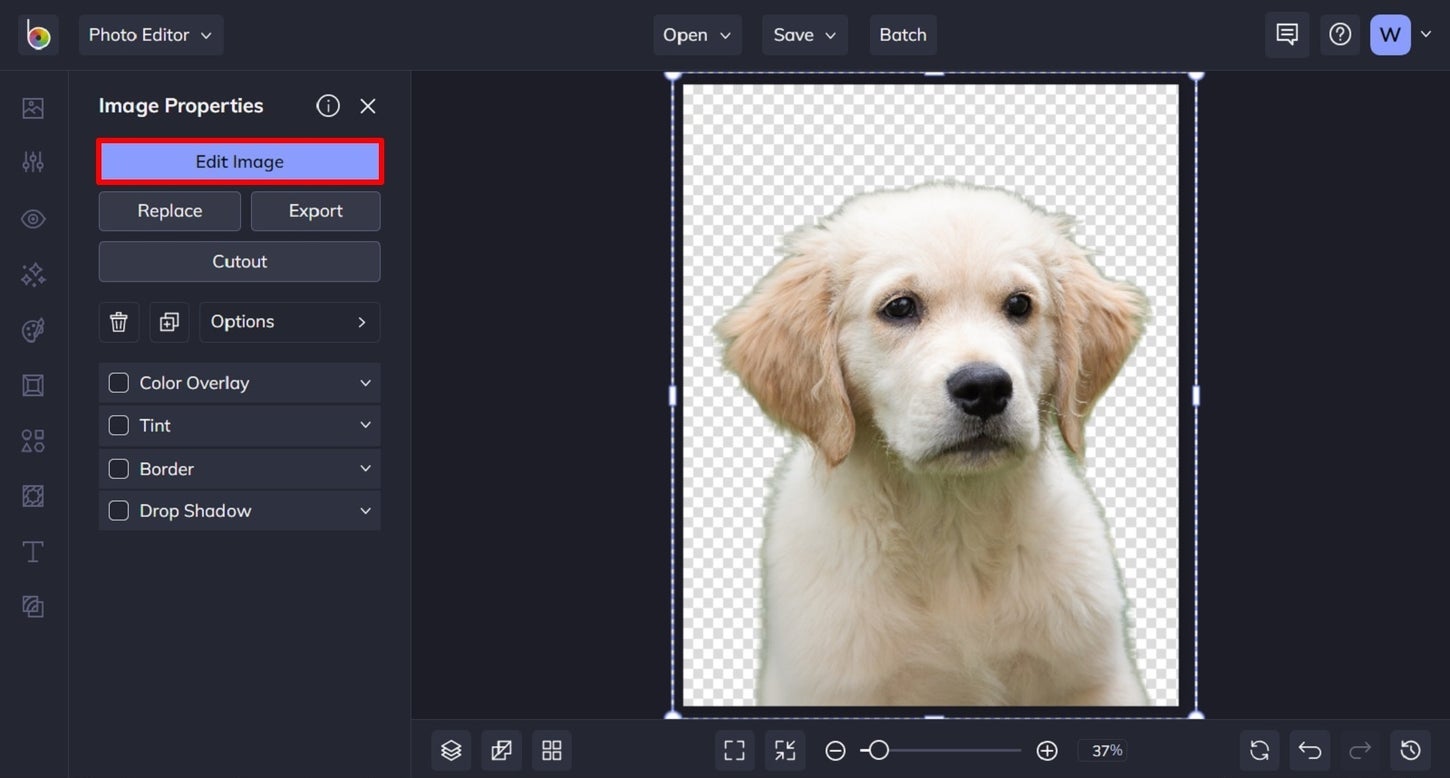Open the Touch Up eye icon
The width and height of the screenshot is (1450, 778).
pos(32,218)
